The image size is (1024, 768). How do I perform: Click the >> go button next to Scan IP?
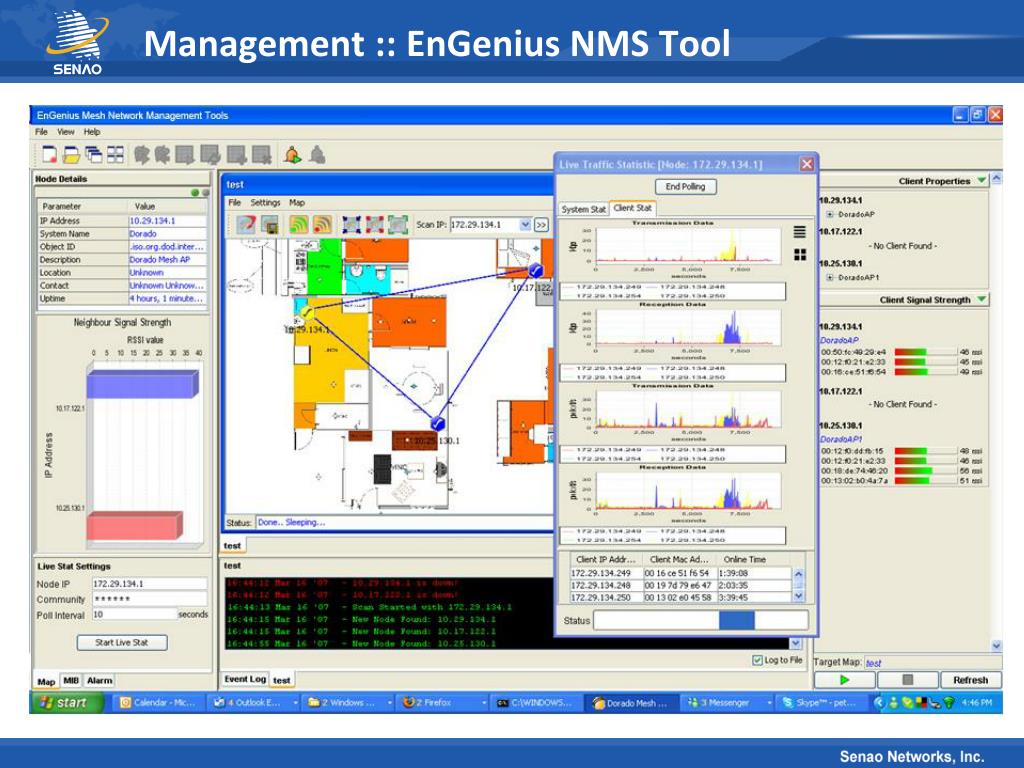click(541, 225)
